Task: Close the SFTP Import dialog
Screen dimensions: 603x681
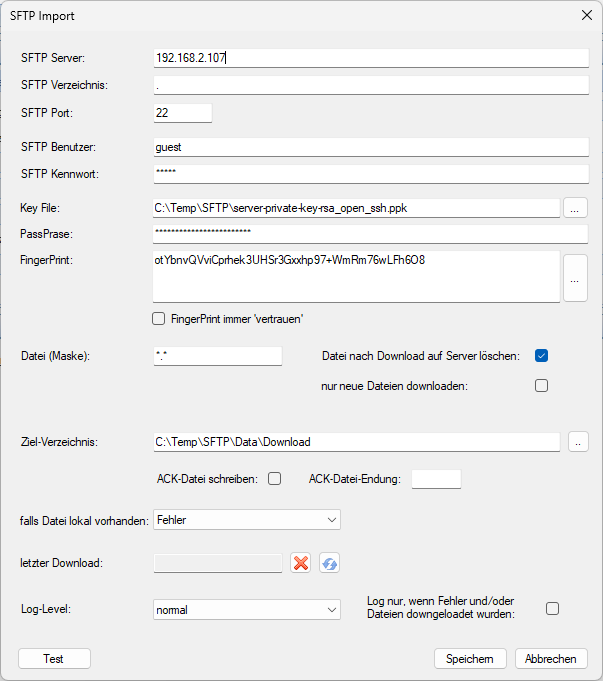Action: click(586, 16)
